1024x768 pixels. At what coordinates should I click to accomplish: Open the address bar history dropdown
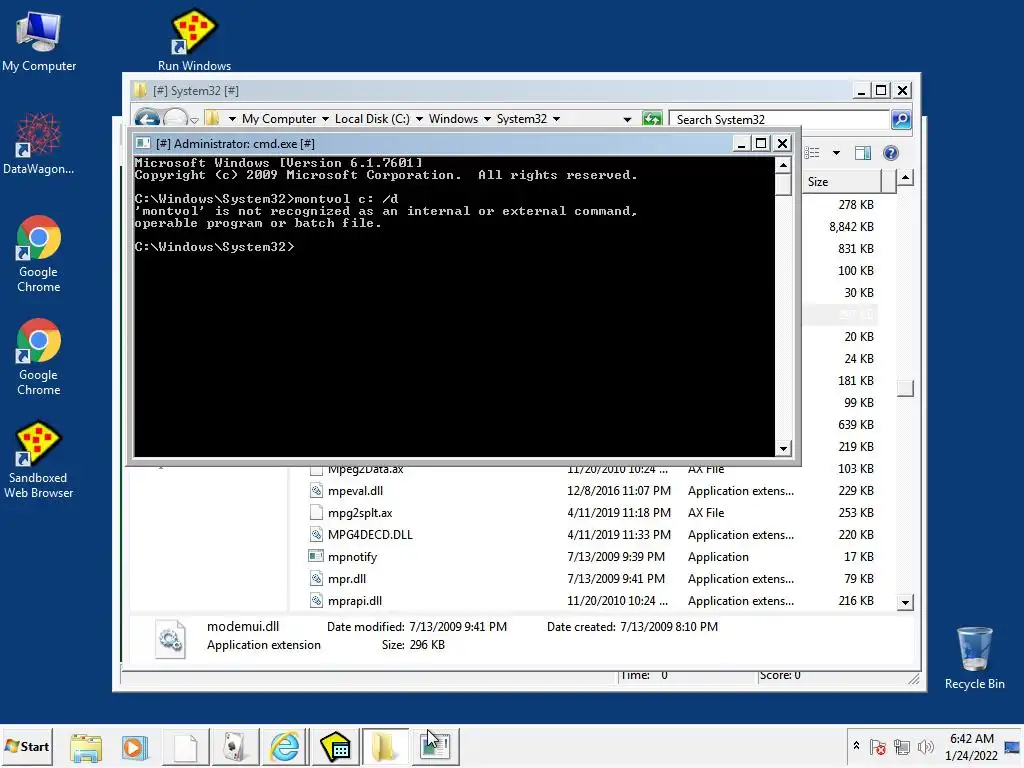(x=628, y=120)
